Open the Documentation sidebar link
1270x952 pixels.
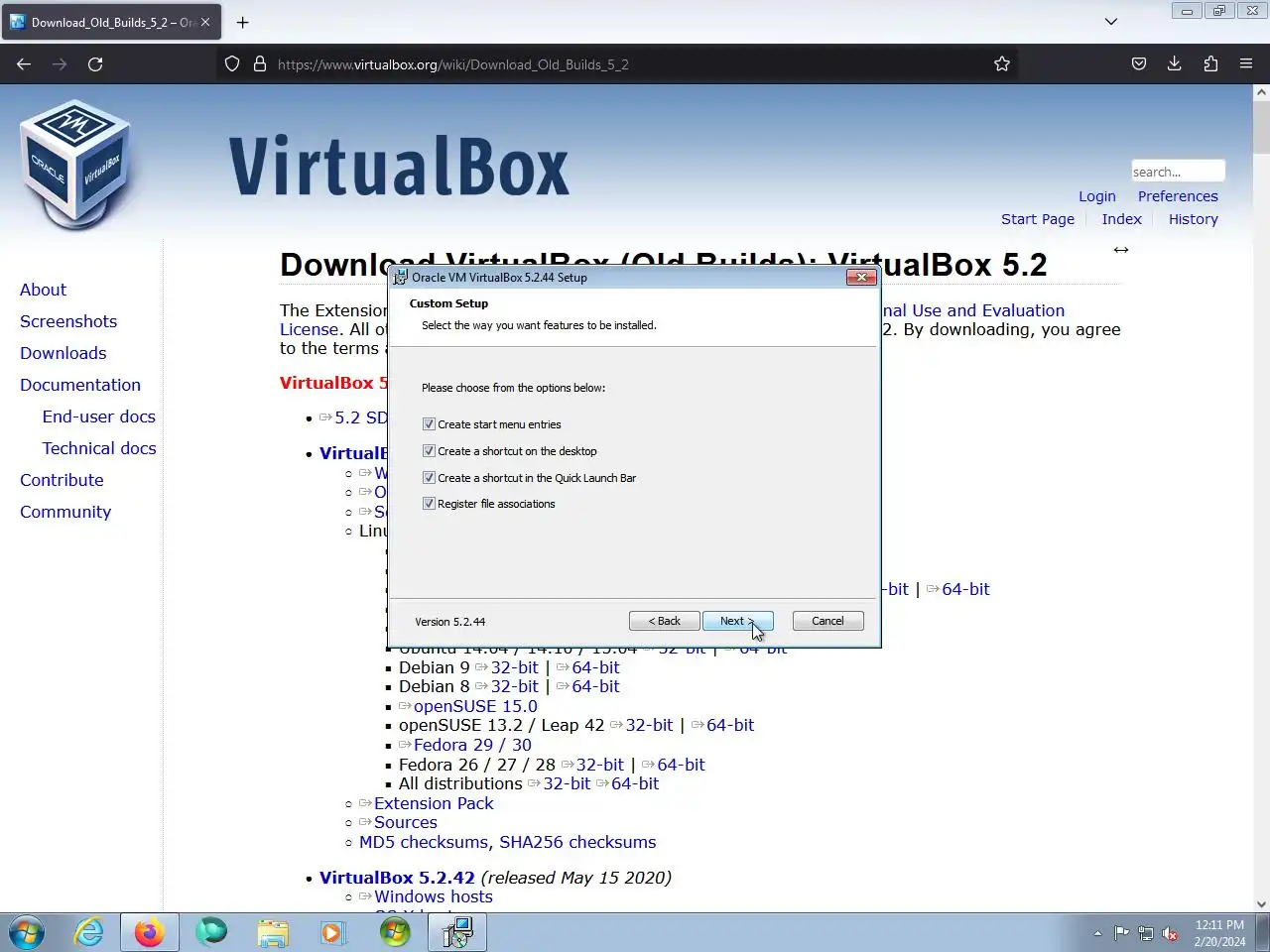point(80,385)
